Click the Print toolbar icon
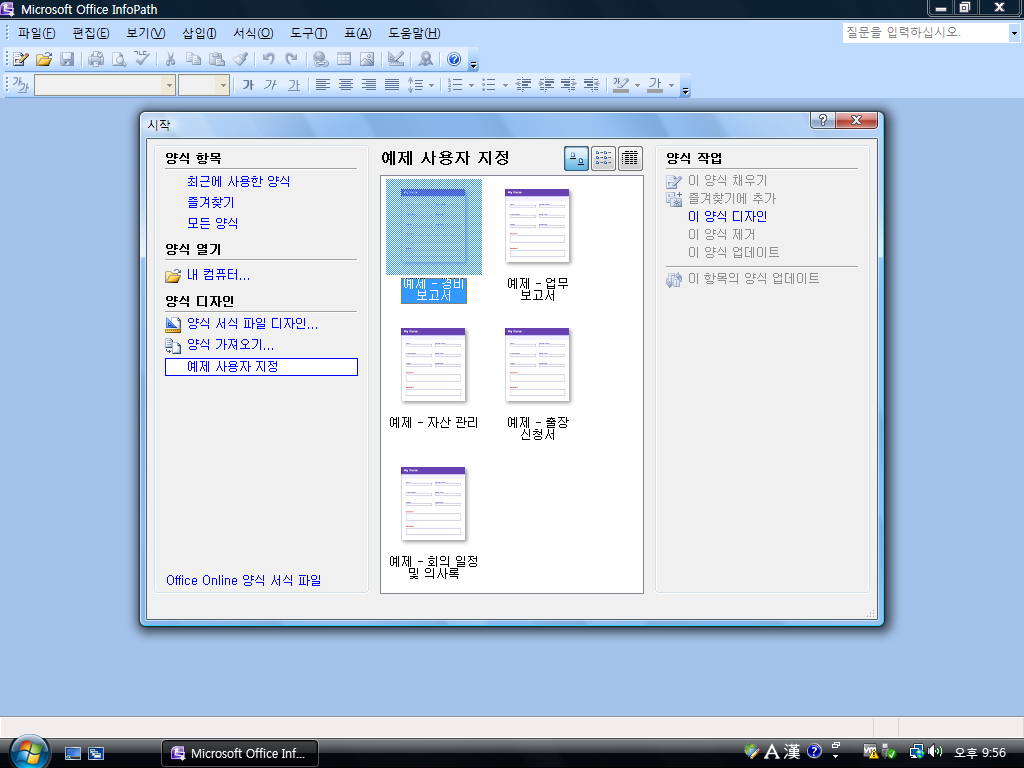Viewport: 1024px width, 768px height. pyautogui.click(x=96, y=59)
